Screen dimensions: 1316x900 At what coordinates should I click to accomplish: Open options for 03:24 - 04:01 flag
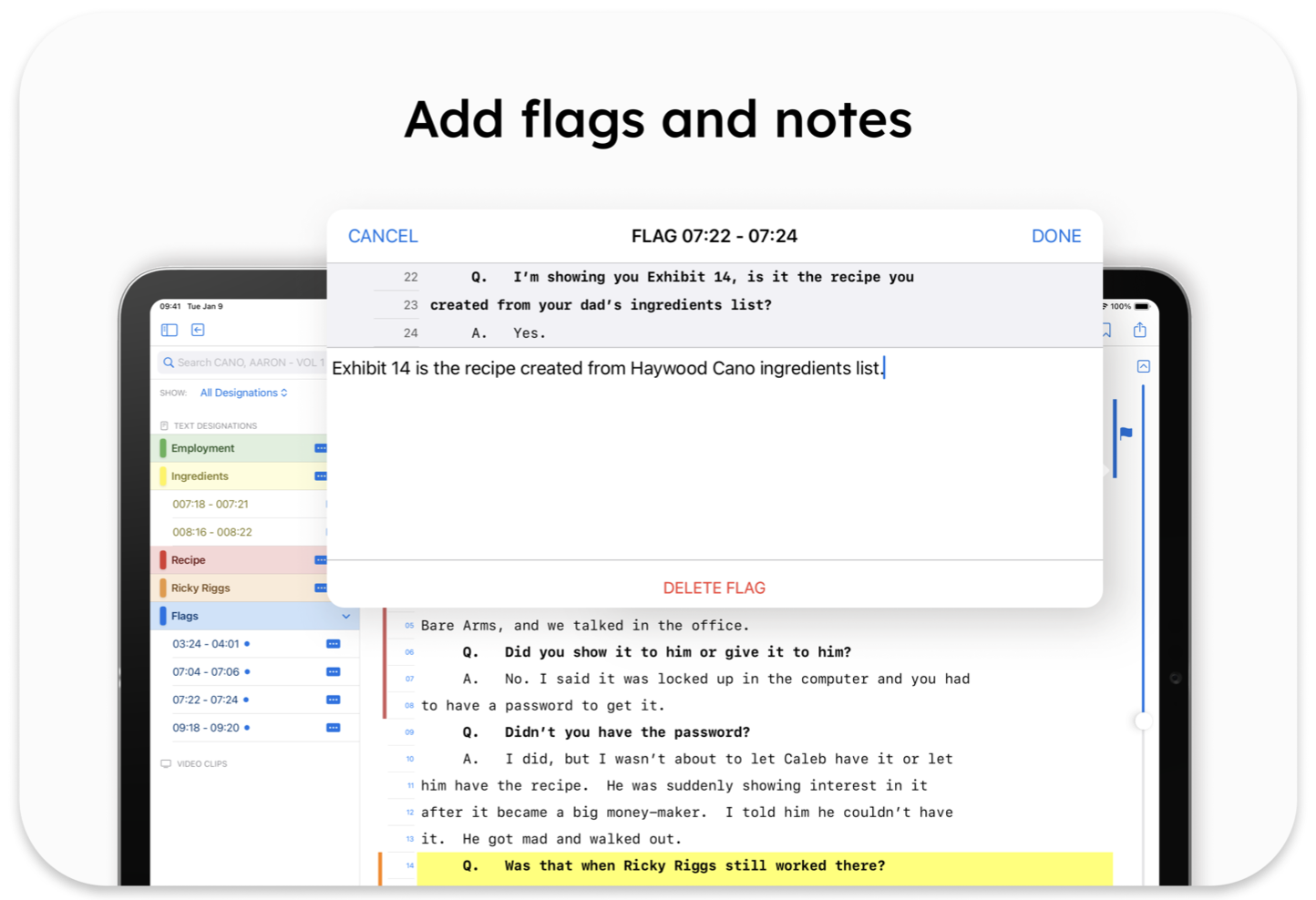[x=333, y=644]
